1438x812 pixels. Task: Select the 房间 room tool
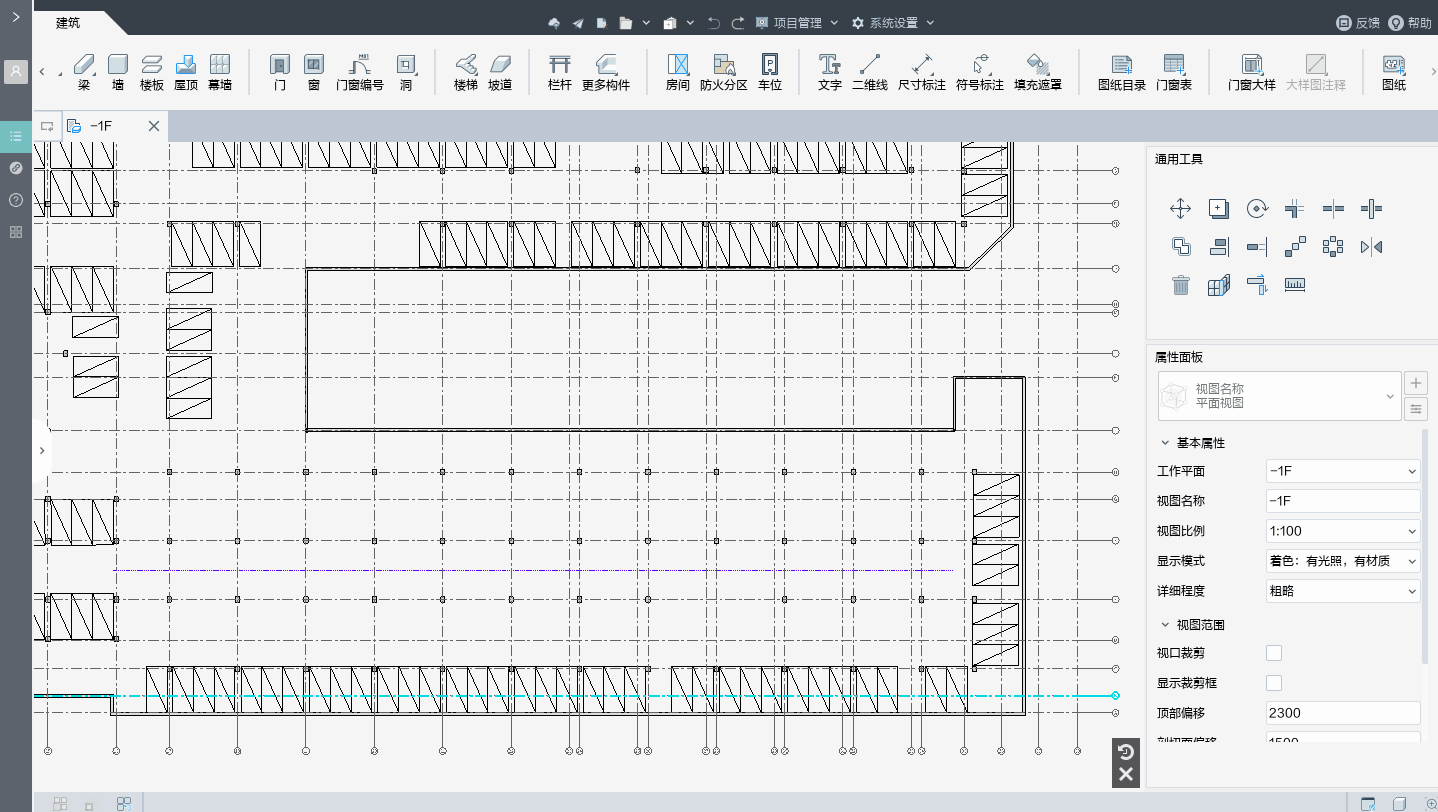(678, 73)
